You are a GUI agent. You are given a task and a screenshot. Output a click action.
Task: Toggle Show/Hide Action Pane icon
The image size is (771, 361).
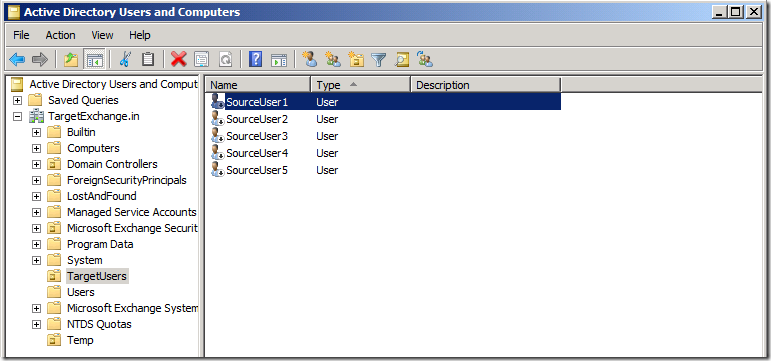[279, 60]
